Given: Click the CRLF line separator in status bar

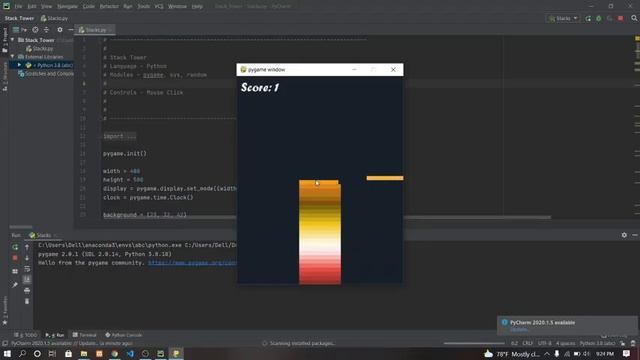Looking at the screenshot, I should (527, 344).
